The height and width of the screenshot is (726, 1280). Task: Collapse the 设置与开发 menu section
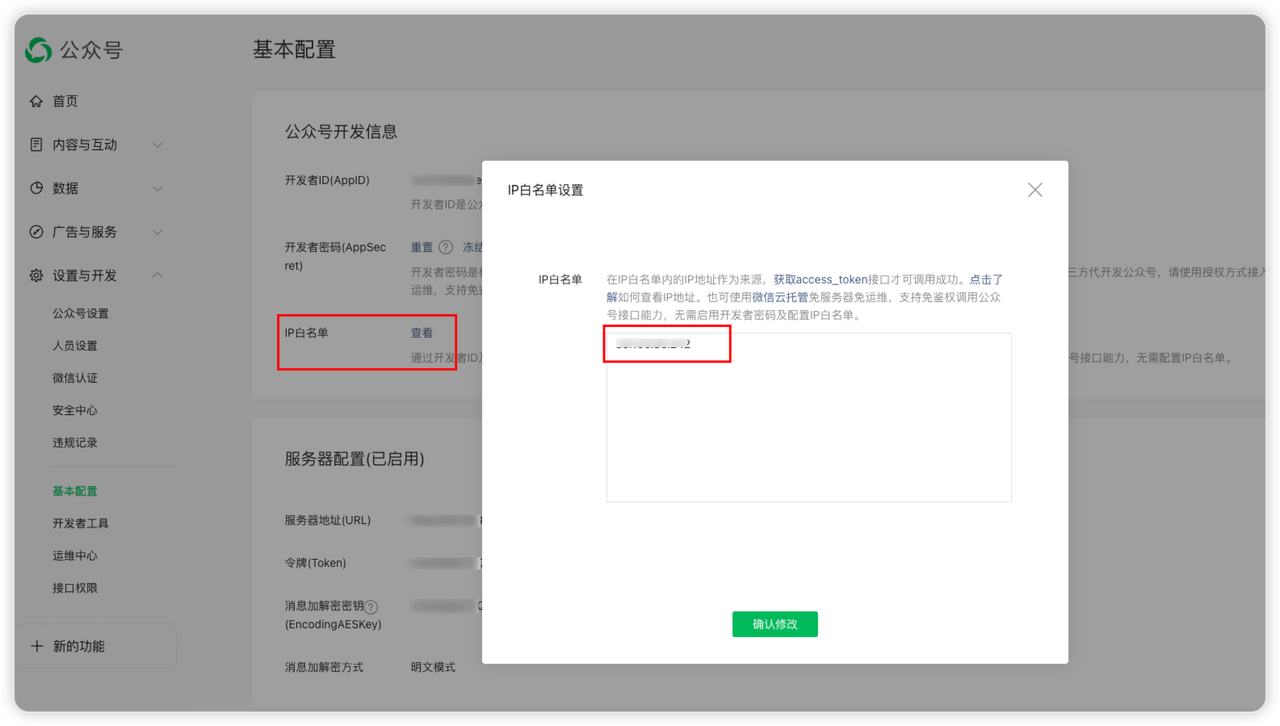tap(157, 276)
